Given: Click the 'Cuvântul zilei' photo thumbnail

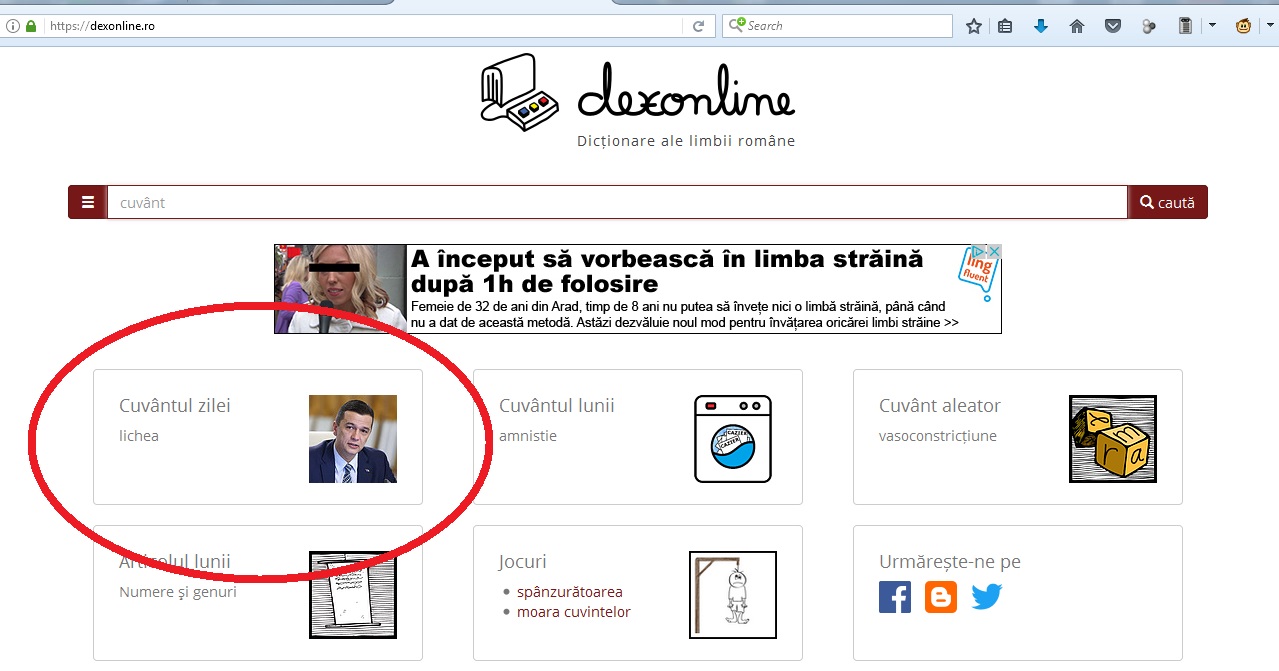Looking at the screenshot, I should point(353,439).
